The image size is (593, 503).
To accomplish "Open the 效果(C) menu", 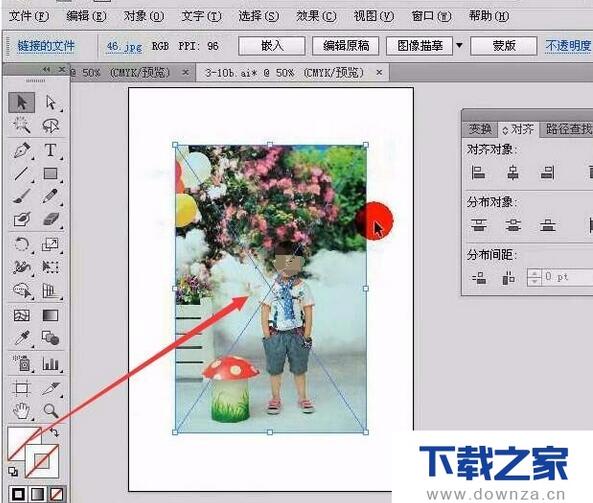I will point(316,16).
